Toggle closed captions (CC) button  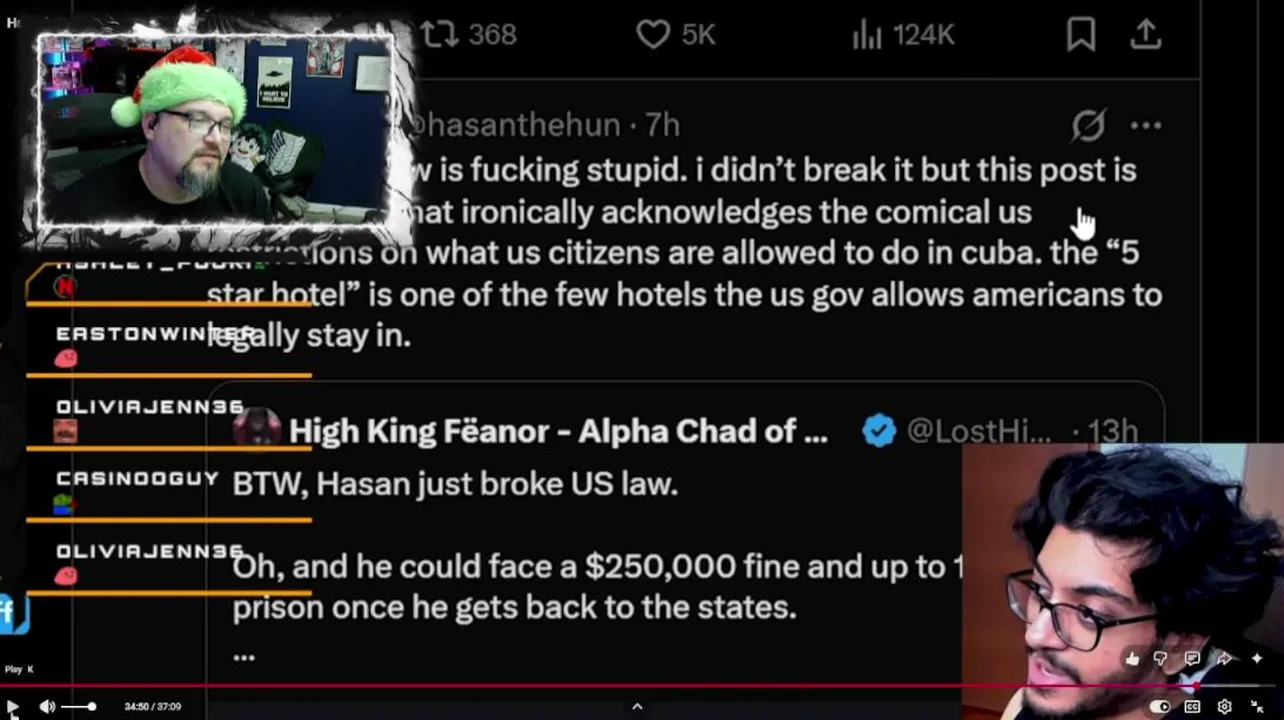1192,706
